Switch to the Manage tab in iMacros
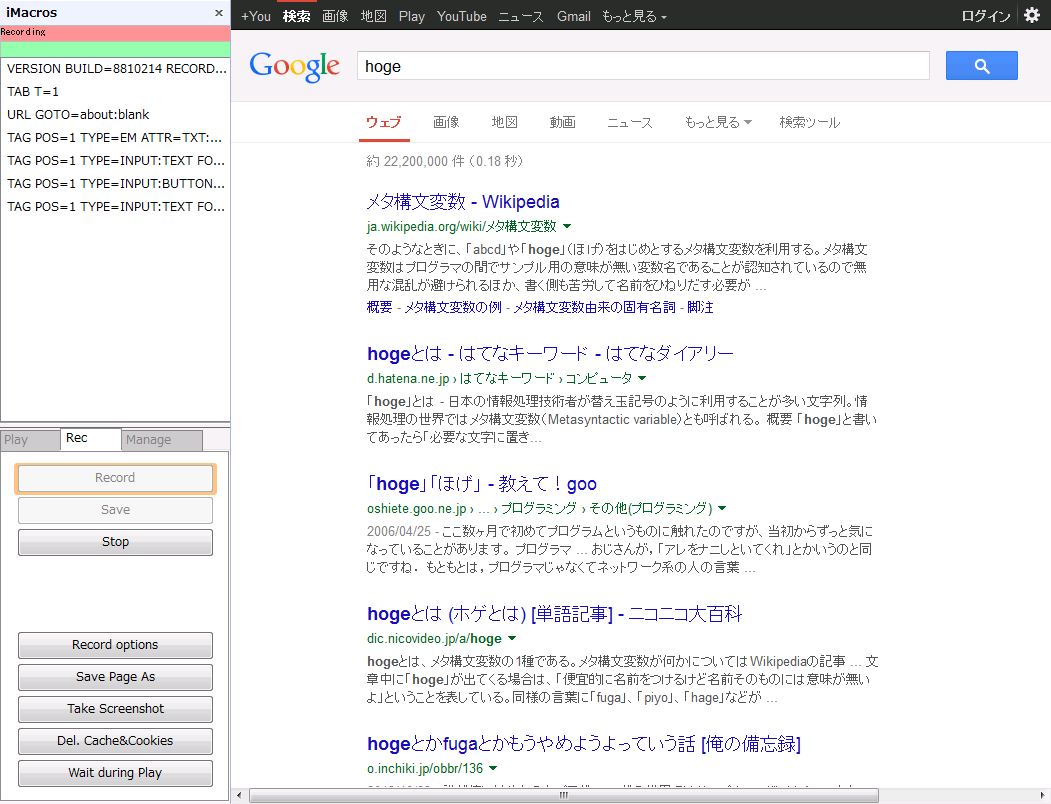Viewport: 1051px width, 804px height. 162,440
